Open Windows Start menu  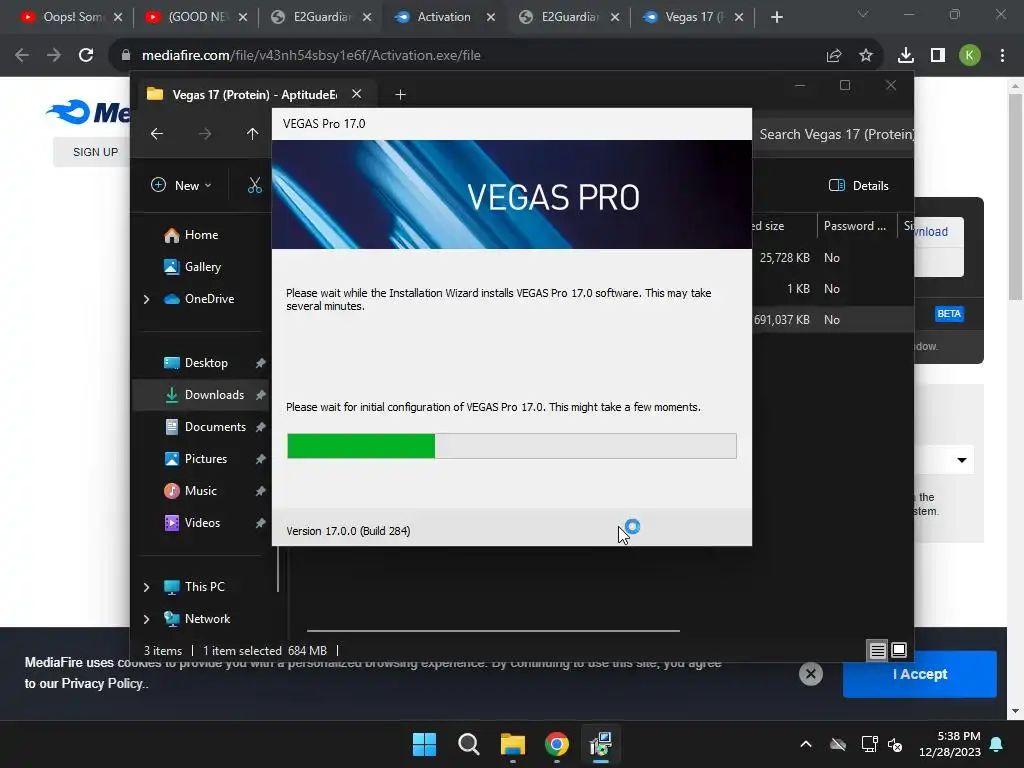click(424, 744)
